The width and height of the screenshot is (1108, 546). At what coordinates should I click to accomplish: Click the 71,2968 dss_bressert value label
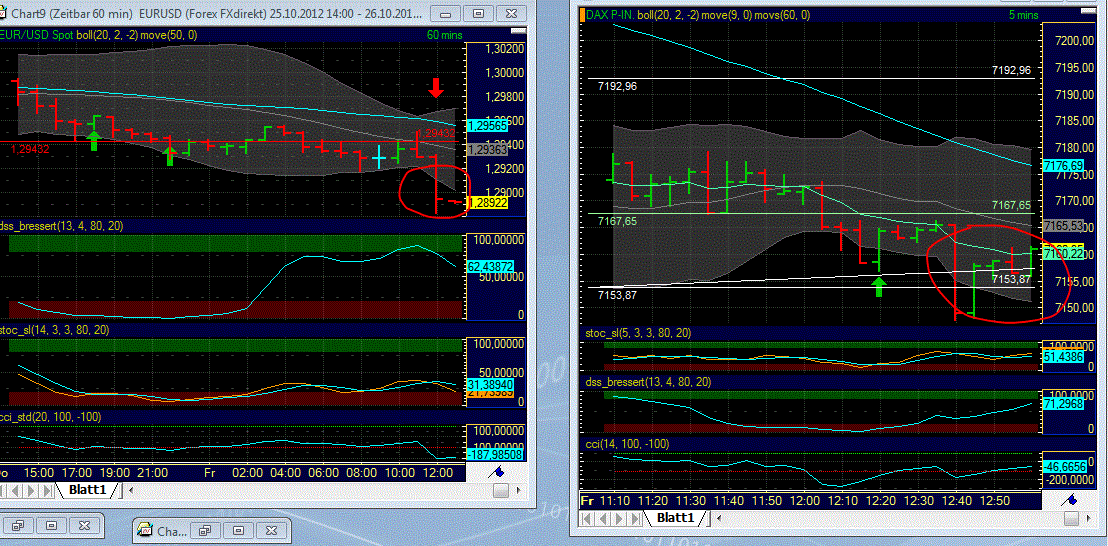pyautogui.click(x=1063, y=405)
